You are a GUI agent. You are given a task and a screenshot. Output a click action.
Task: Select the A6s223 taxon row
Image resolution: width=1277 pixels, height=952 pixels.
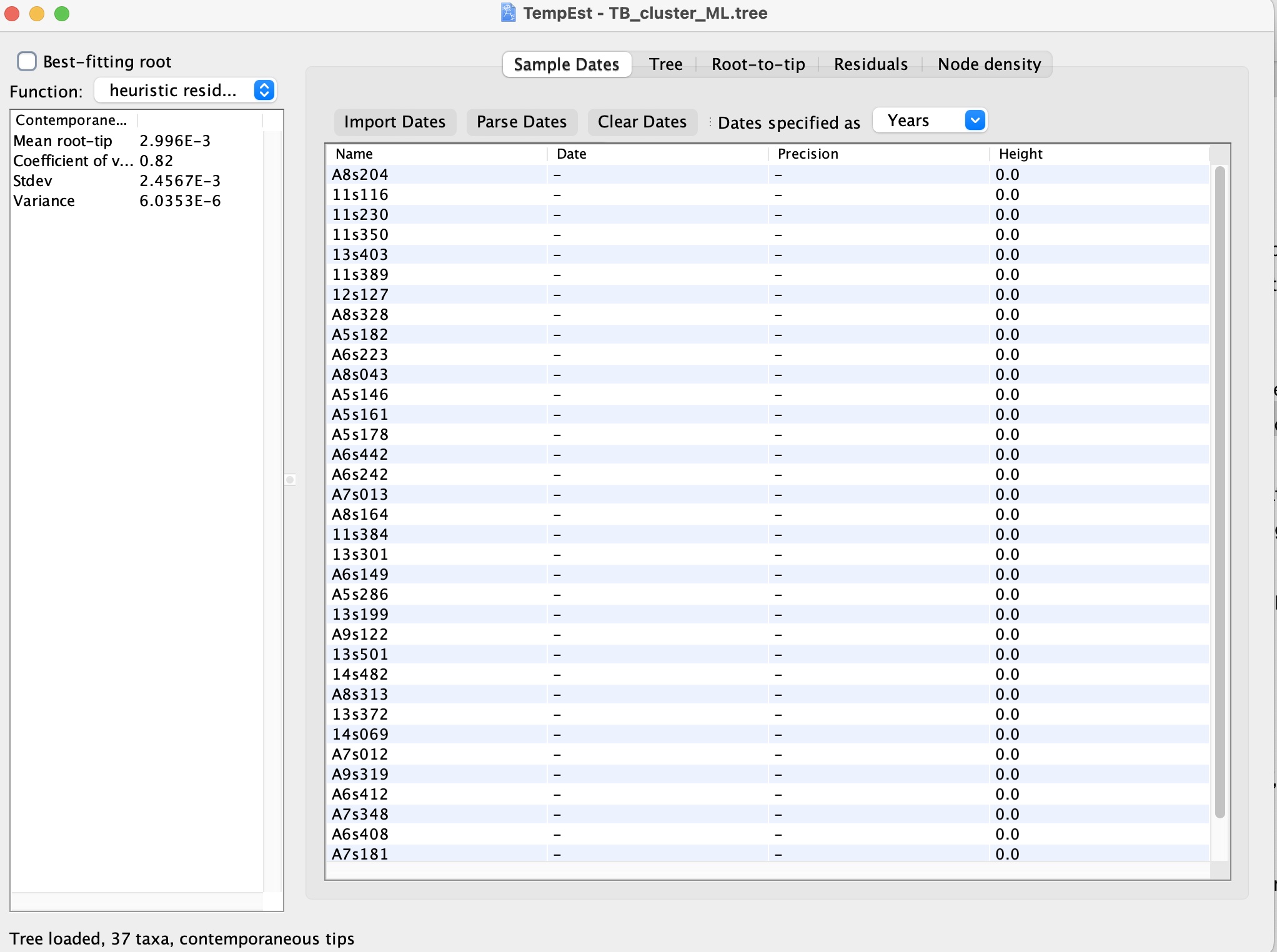[767, 355]
